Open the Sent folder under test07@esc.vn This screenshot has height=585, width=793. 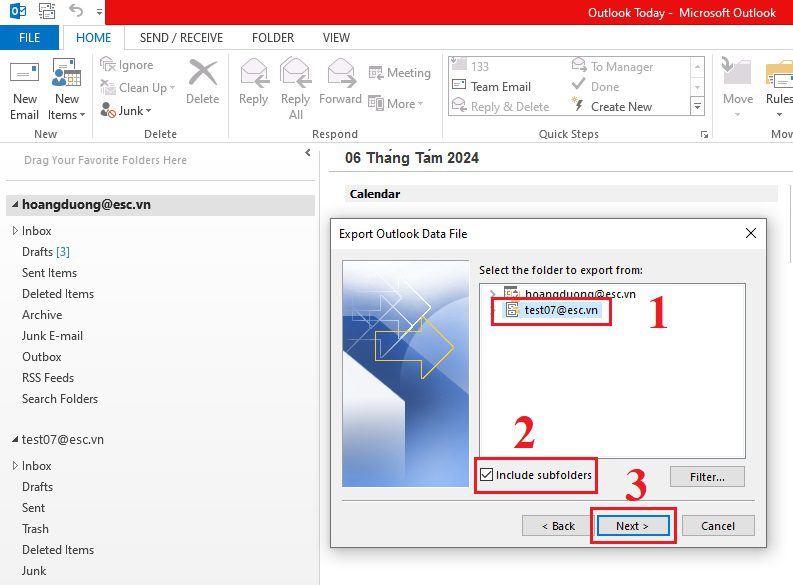coord(33,508)
